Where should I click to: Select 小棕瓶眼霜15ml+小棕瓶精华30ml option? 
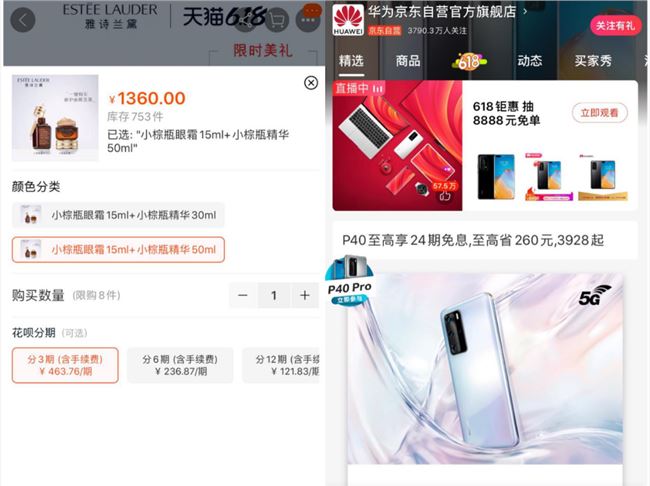click(x=118, y=215)
